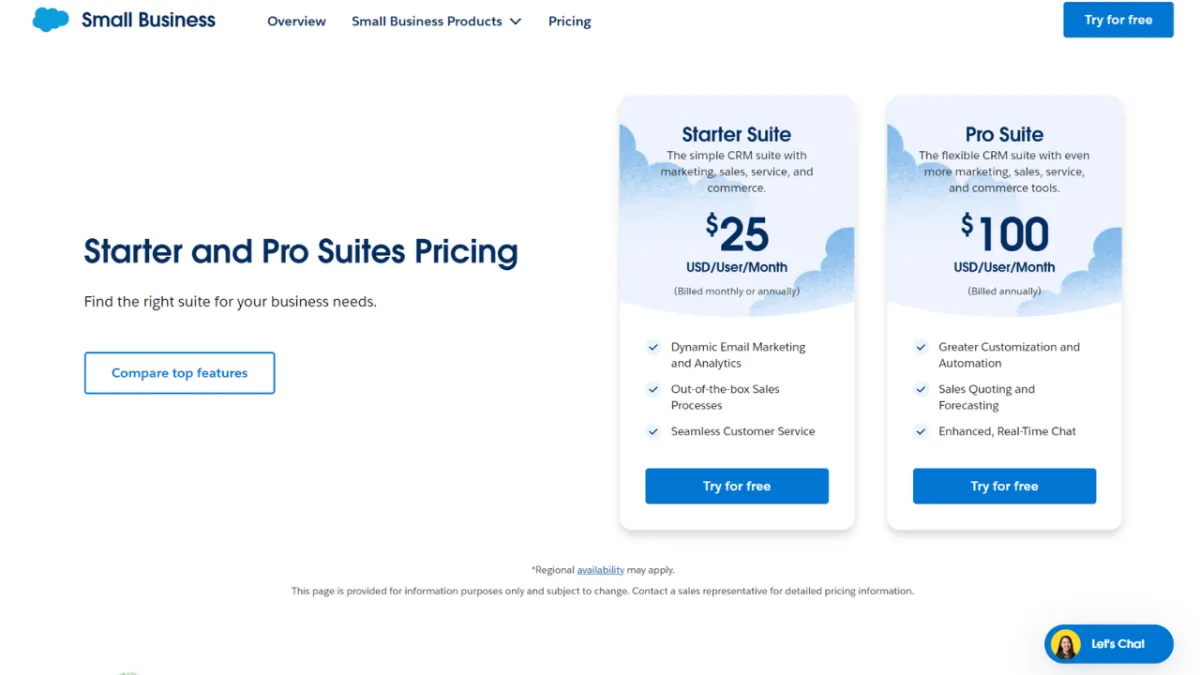Go to the Overview nav item
The width and height of the screenshot is (1200, 675).
(296, 21)
